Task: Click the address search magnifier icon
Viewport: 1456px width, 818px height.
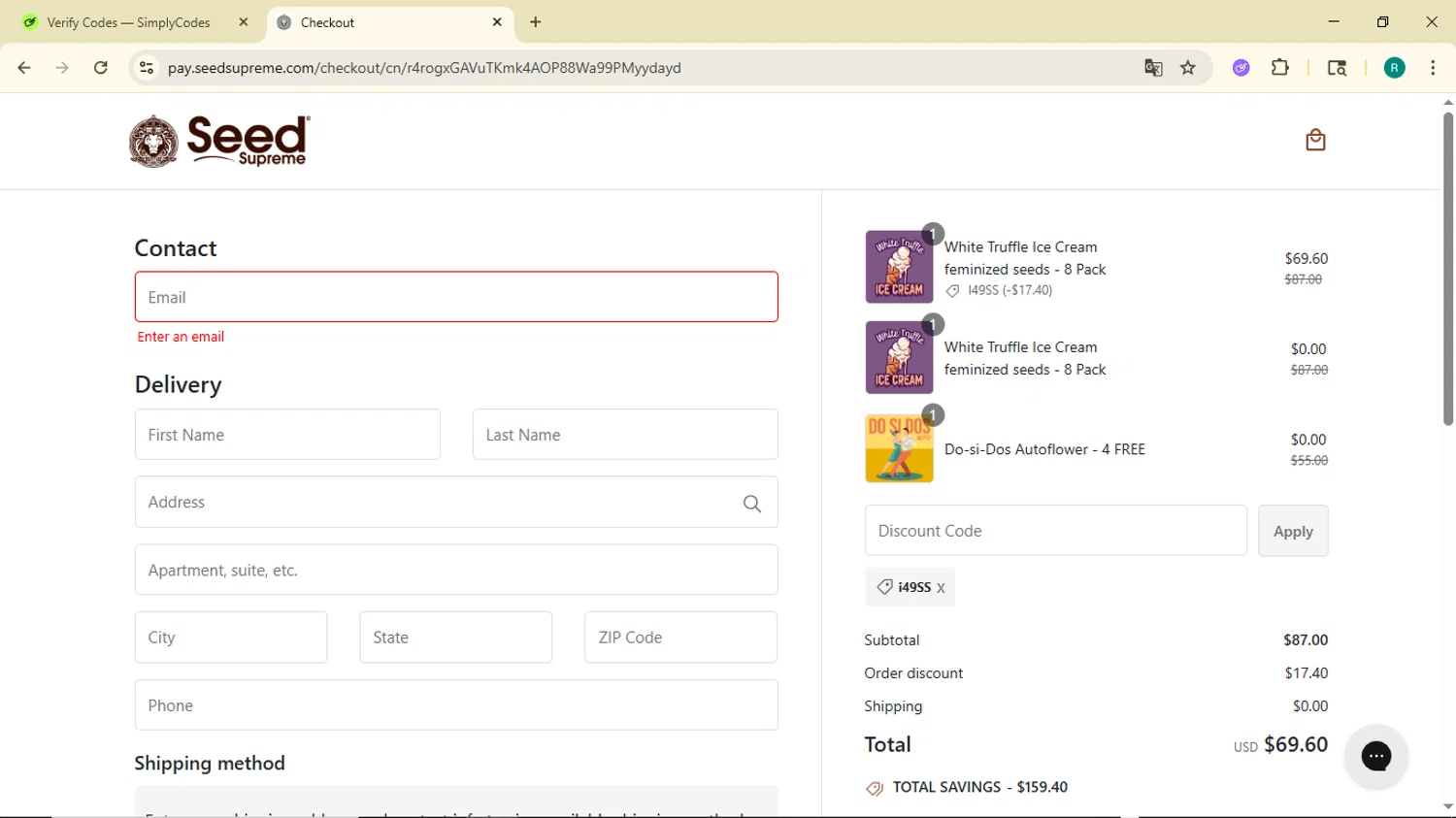Action: 751,503
